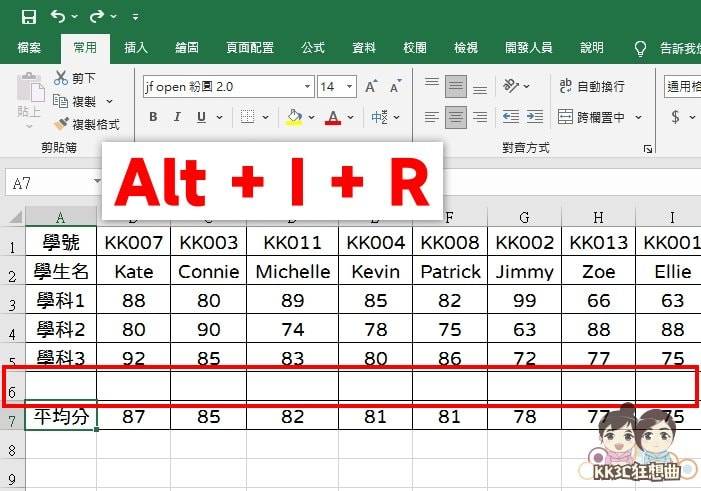701x491 pixels.
Task: Toggle Wrap Text (自動換行)
Action: (x=591, y=87)
